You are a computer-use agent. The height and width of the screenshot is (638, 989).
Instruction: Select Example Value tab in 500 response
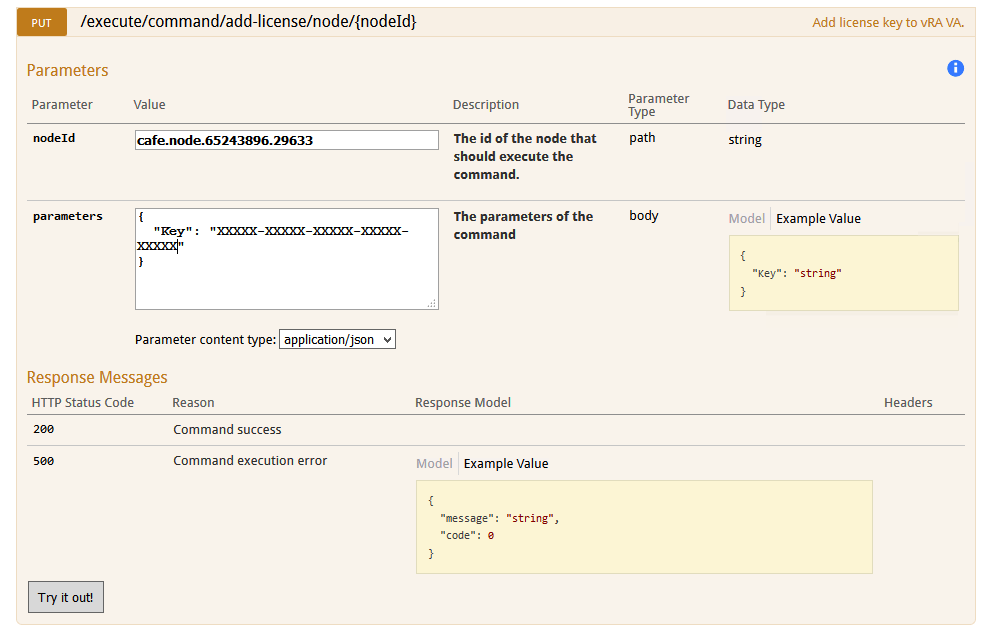(x=506, y=463)
